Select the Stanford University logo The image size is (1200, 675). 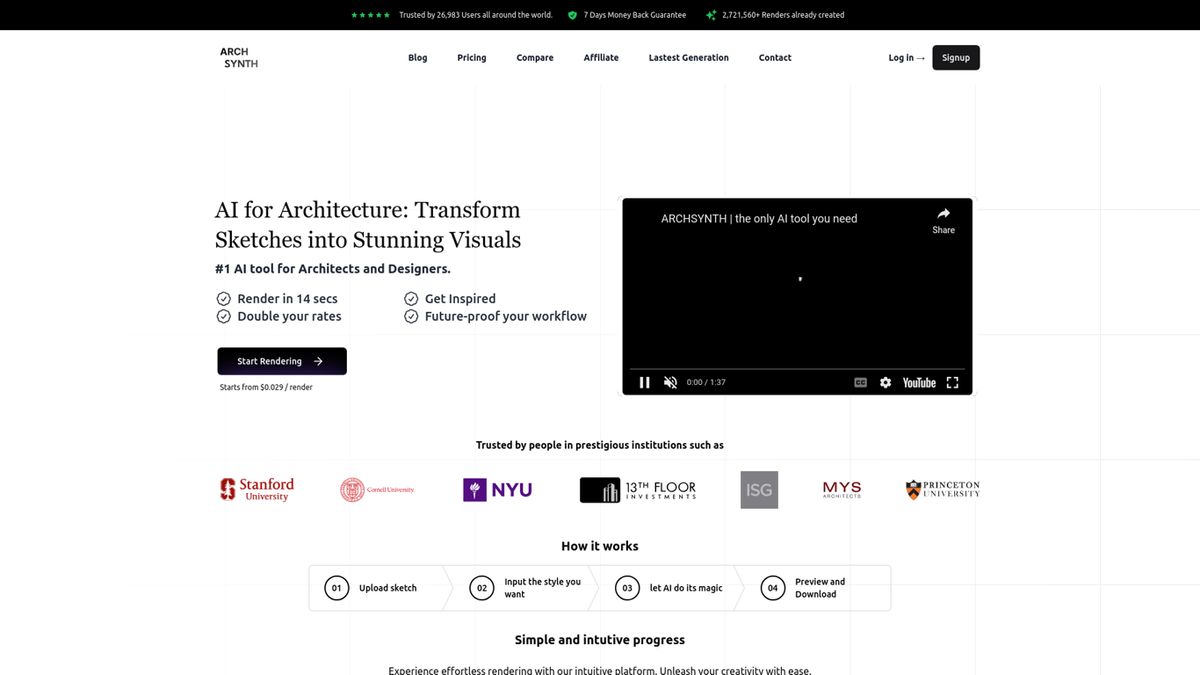255,489
